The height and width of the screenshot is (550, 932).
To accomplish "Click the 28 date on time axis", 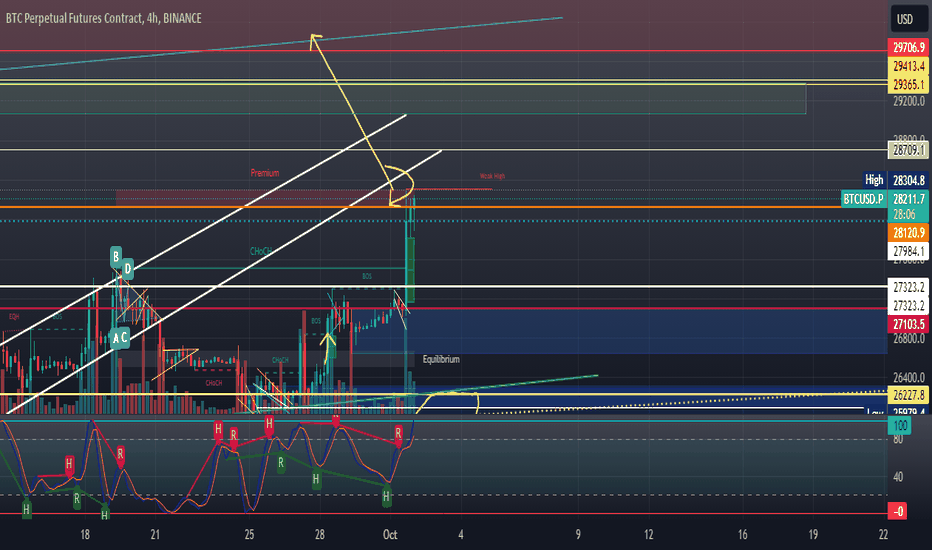I will pyautogui.click(x=319, y=534).
